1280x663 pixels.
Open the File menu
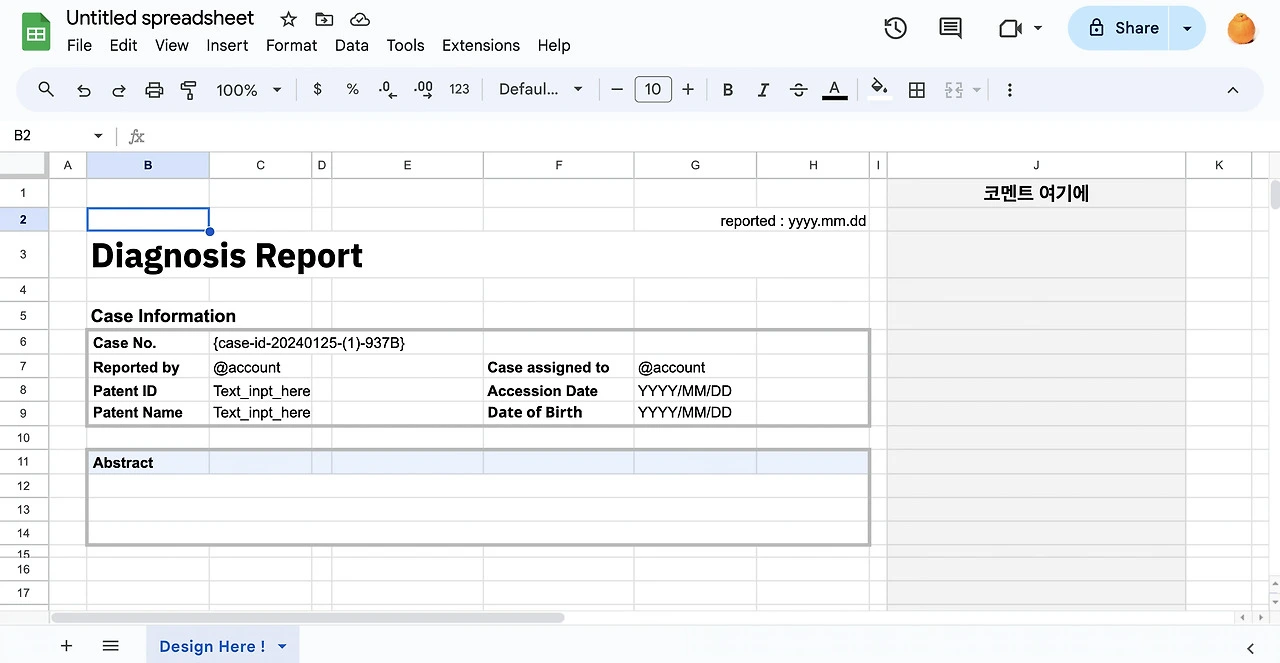pos(79,45)
